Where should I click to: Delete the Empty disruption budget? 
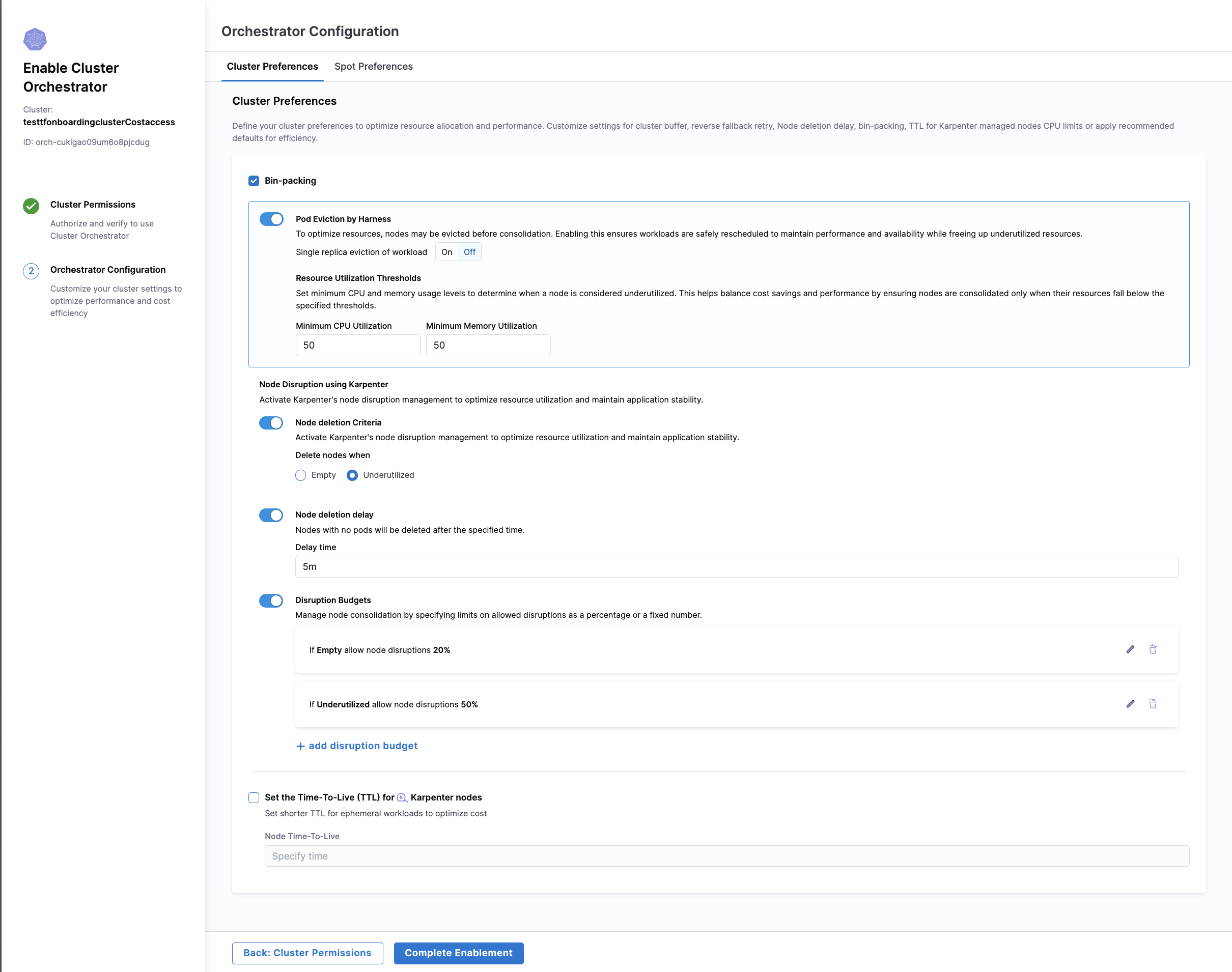click(x=1152, y=649)
